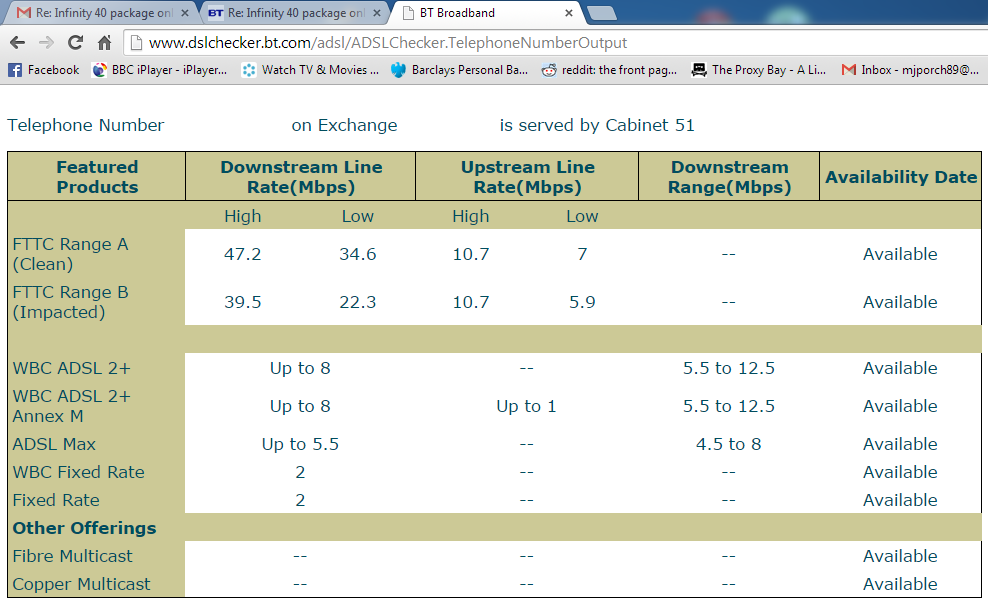The height and width of the screenshot is (604, 988).
Task: Select the ADSL Max row label
Action: point(54,445)
